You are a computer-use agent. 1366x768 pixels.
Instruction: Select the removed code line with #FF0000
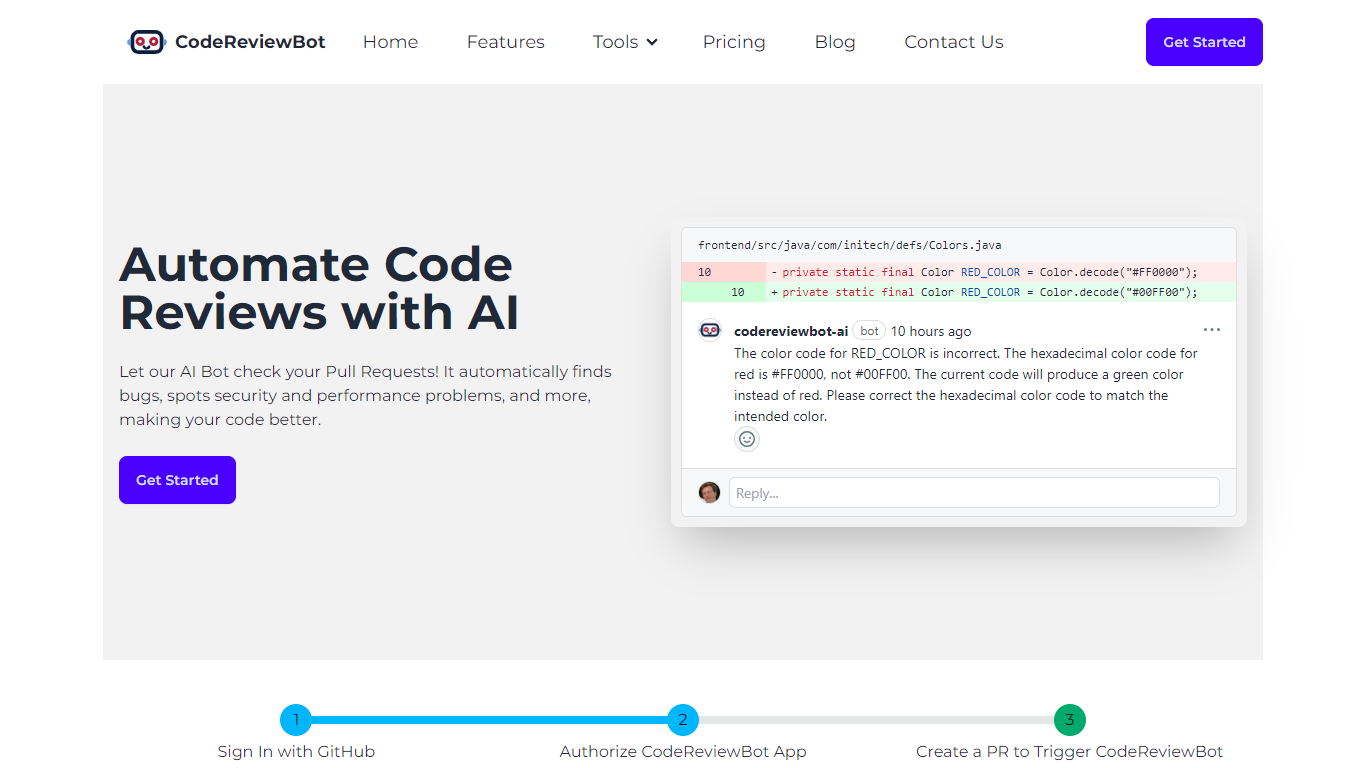tap(959, 272)
